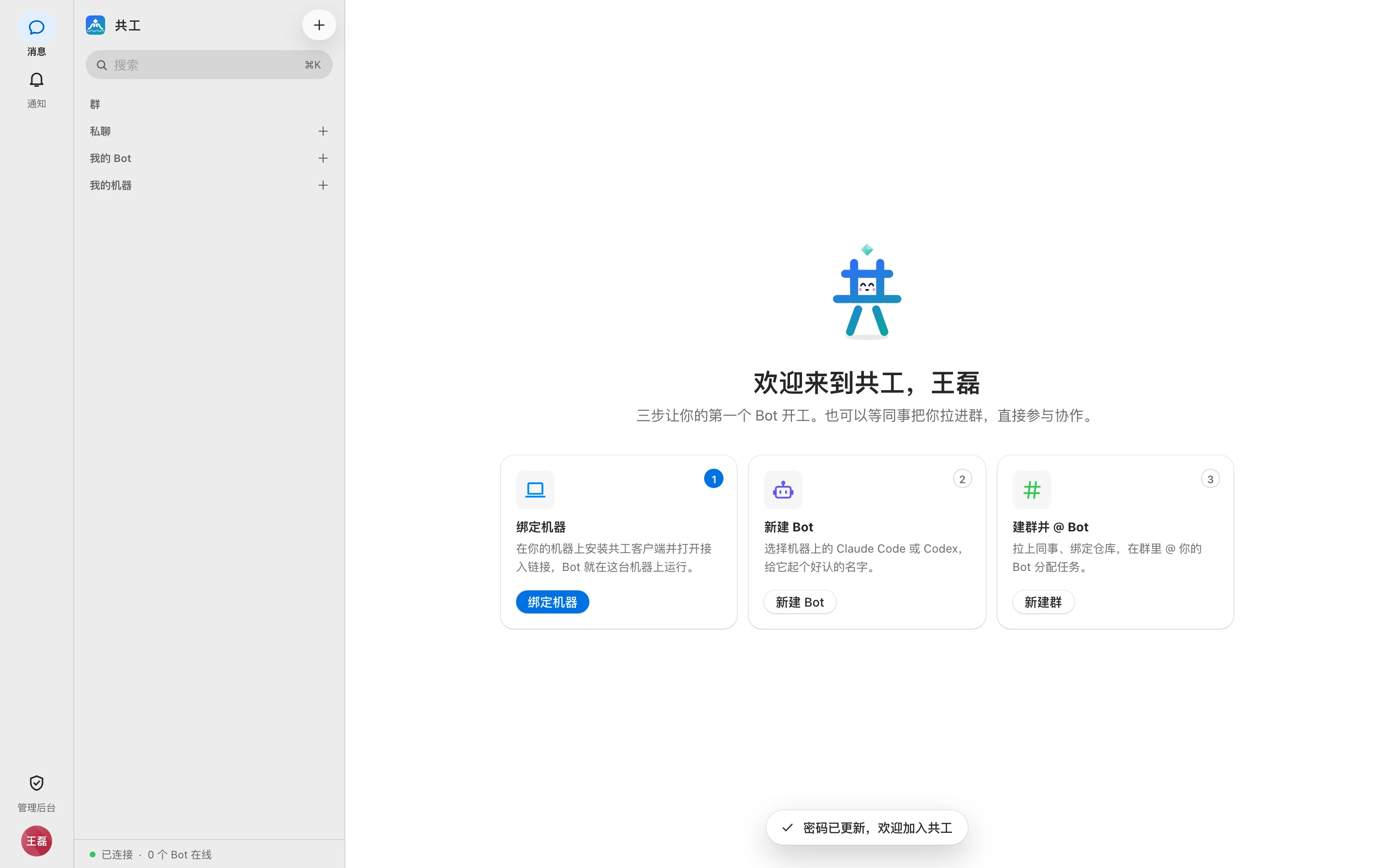Viewport: 1389px width, 868px height.
Task: Select the 群 section header
Action: [95, 105]
